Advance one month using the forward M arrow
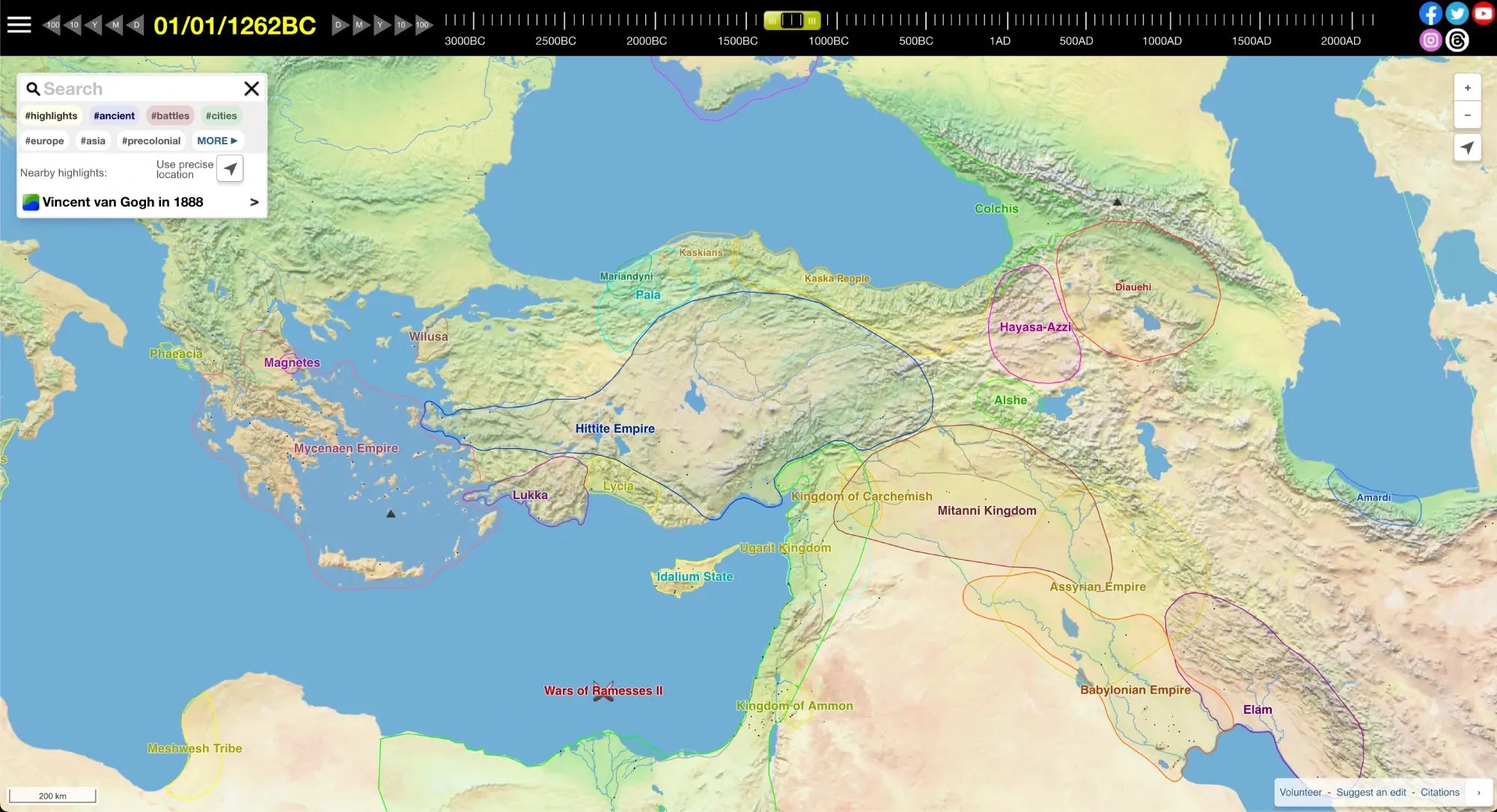Viewport: 1497px width, 812px height. coord(360,25)
